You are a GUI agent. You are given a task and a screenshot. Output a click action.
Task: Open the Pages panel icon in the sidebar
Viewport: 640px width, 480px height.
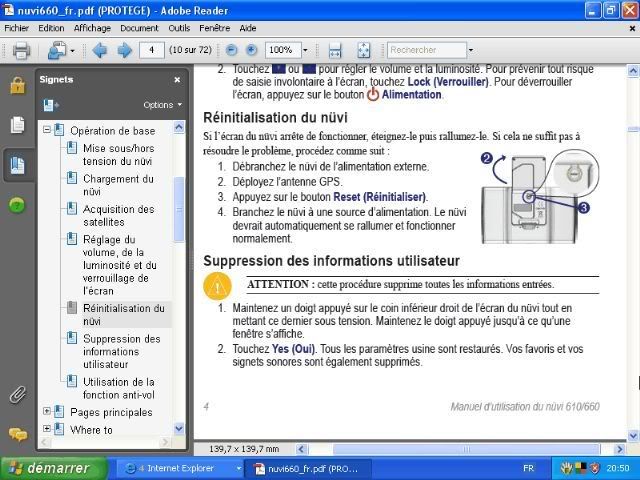(17, 125)
